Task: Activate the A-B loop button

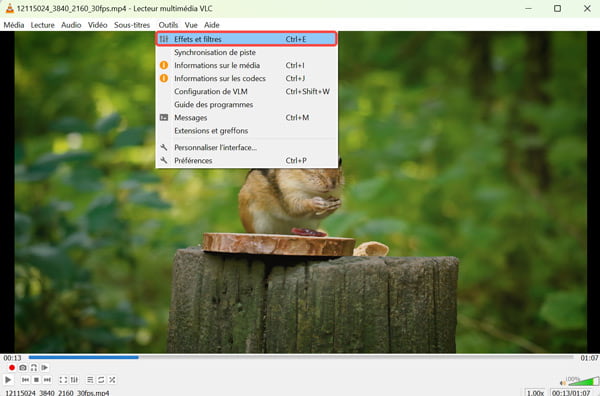Action: click(34, 367)
